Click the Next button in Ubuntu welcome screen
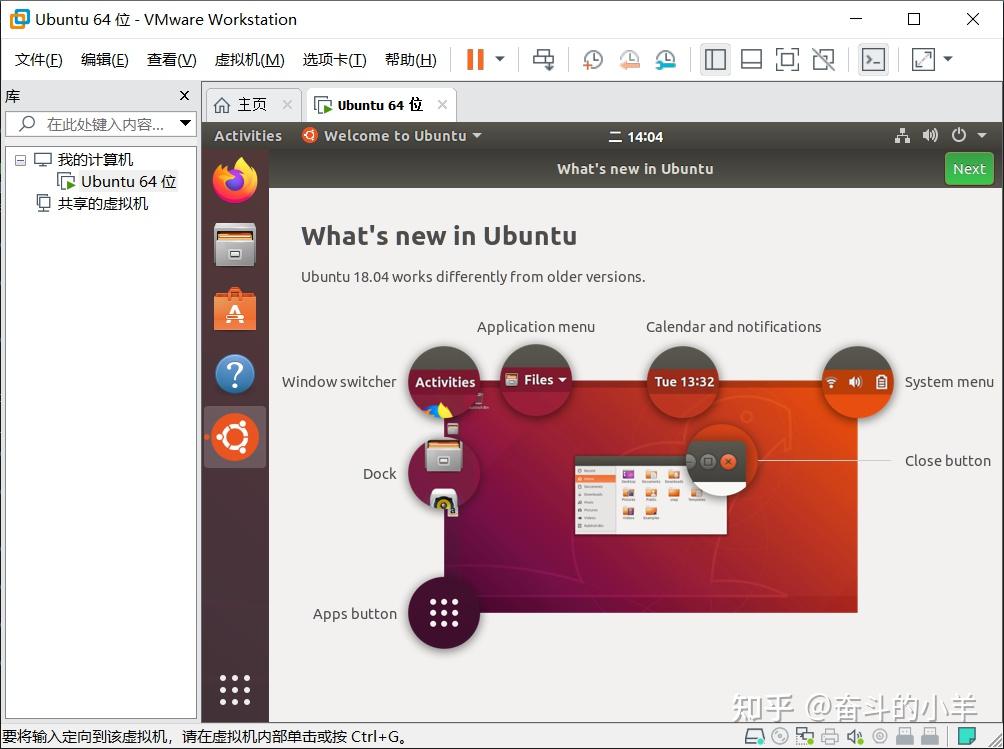 point(967,168)
